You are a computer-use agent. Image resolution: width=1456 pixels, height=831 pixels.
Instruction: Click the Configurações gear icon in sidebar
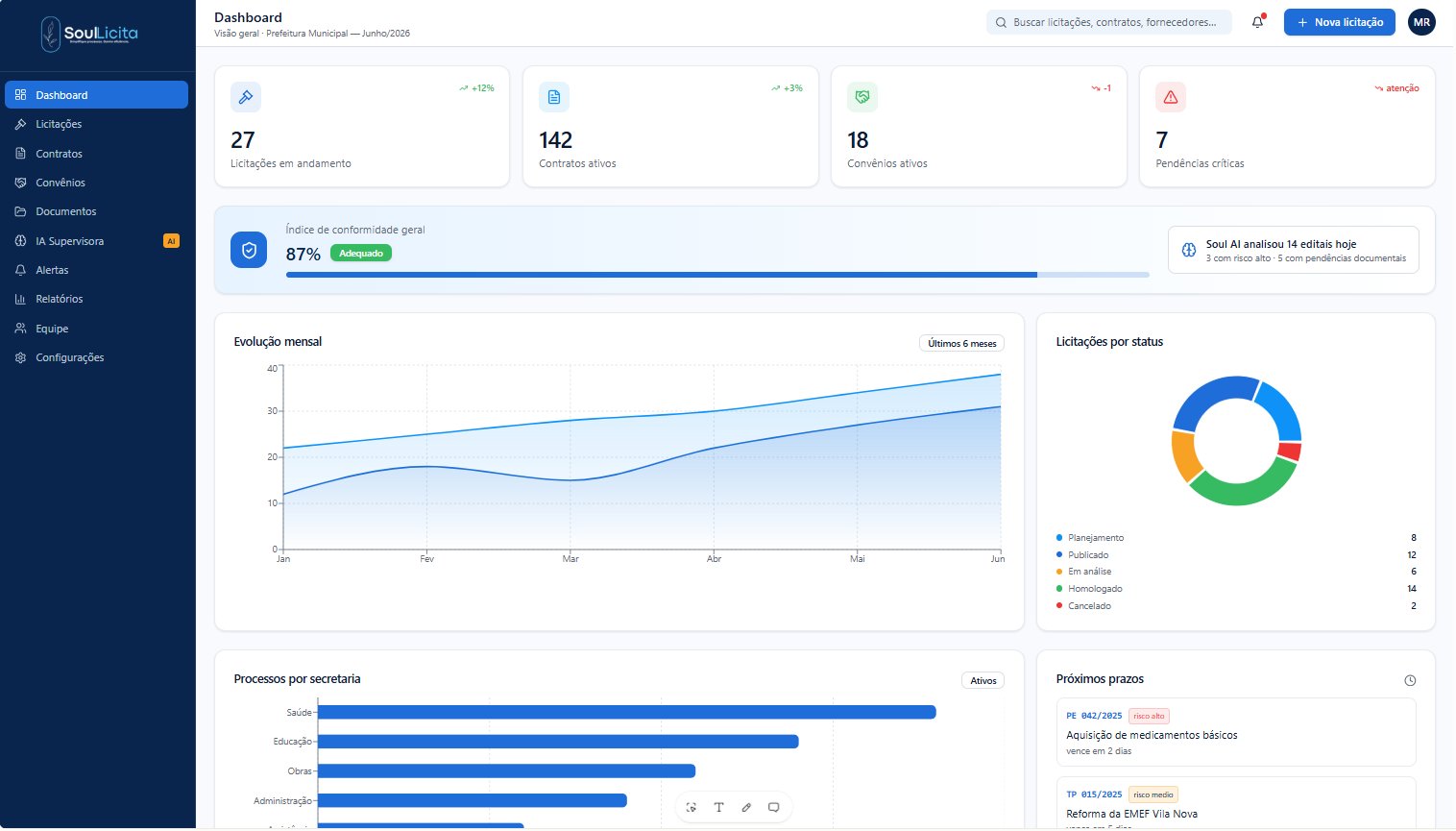click(20, 357)
